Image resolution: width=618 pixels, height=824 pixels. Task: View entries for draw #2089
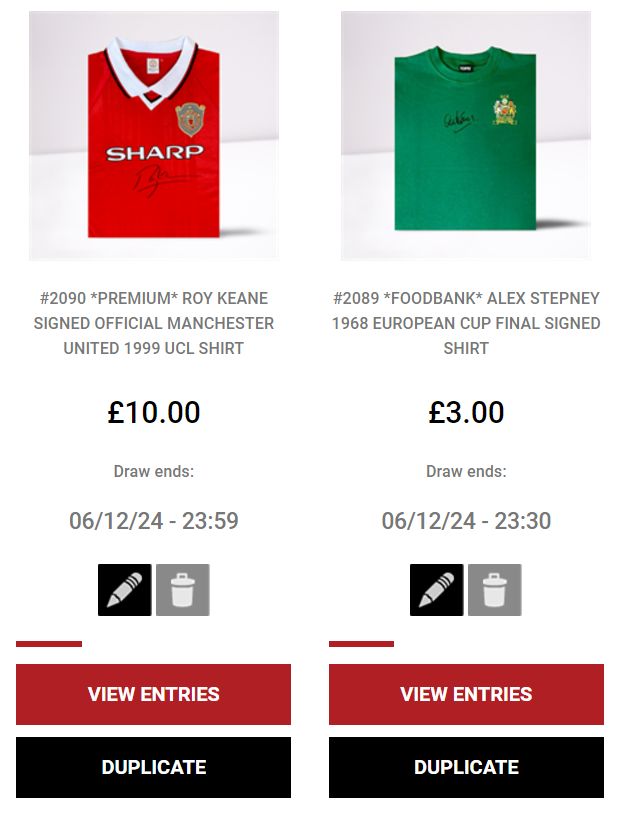pyautogui.click(x=467, y=694)
